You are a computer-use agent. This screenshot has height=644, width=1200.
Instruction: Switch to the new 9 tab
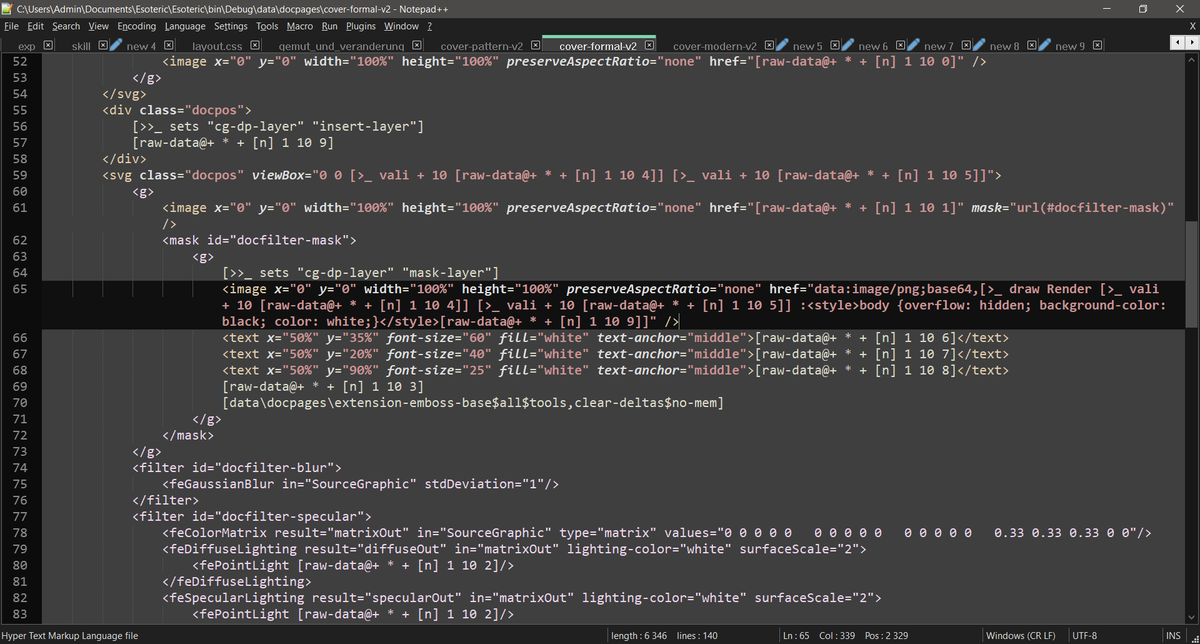pos(1071,46)
